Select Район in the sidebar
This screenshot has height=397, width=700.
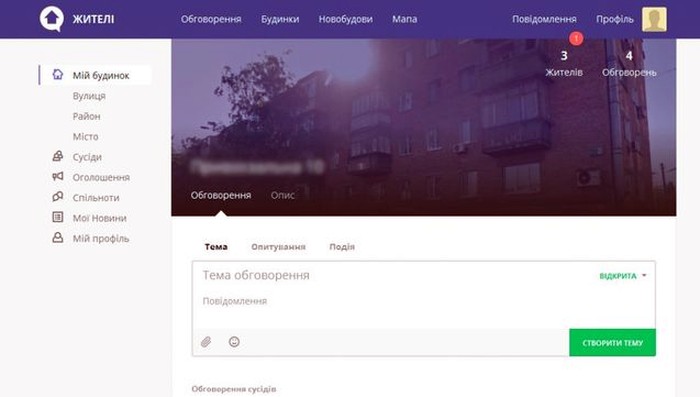(87, 116)
